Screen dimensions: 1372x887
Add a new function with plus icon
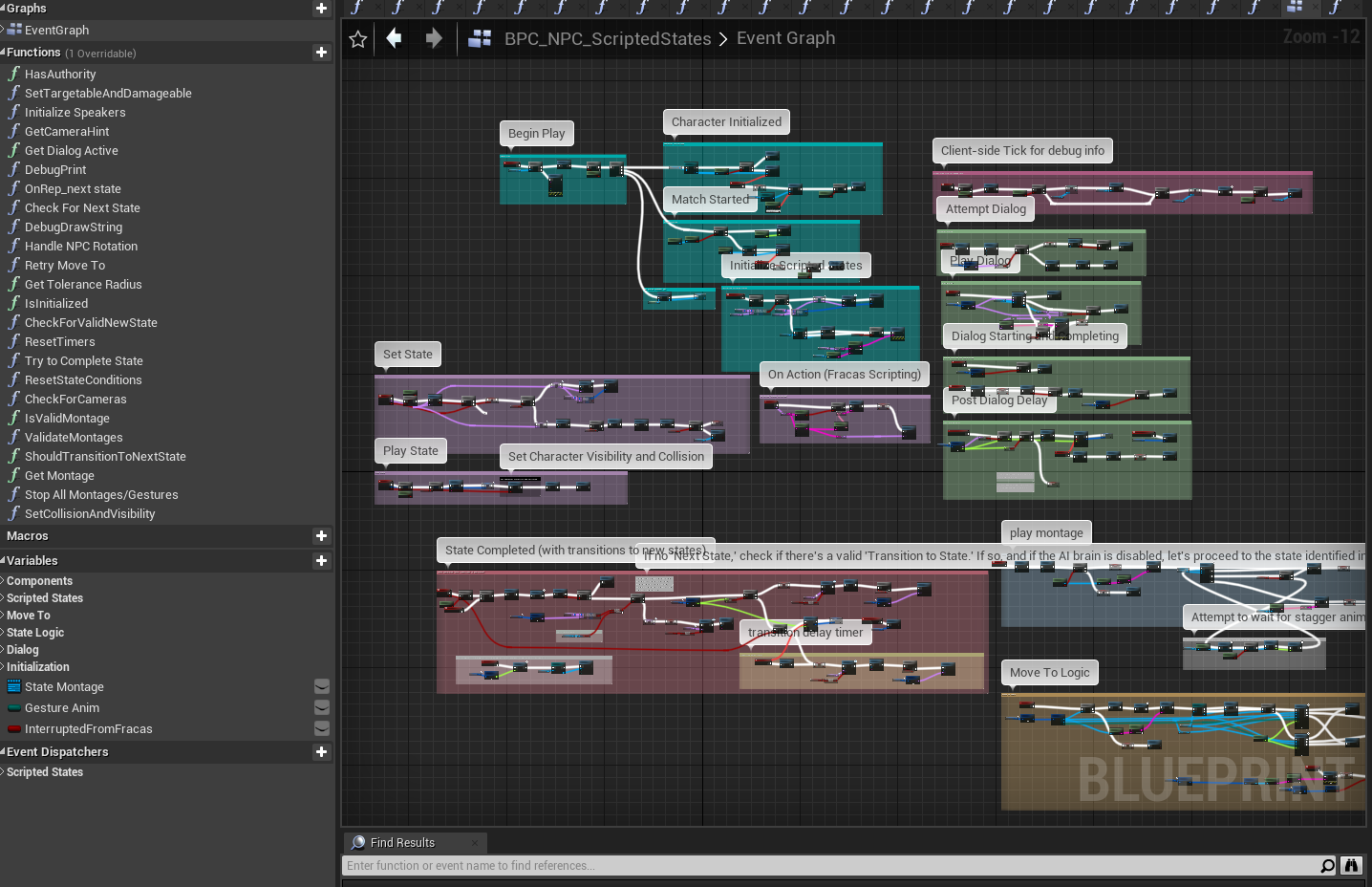click(x=321, y=53)
